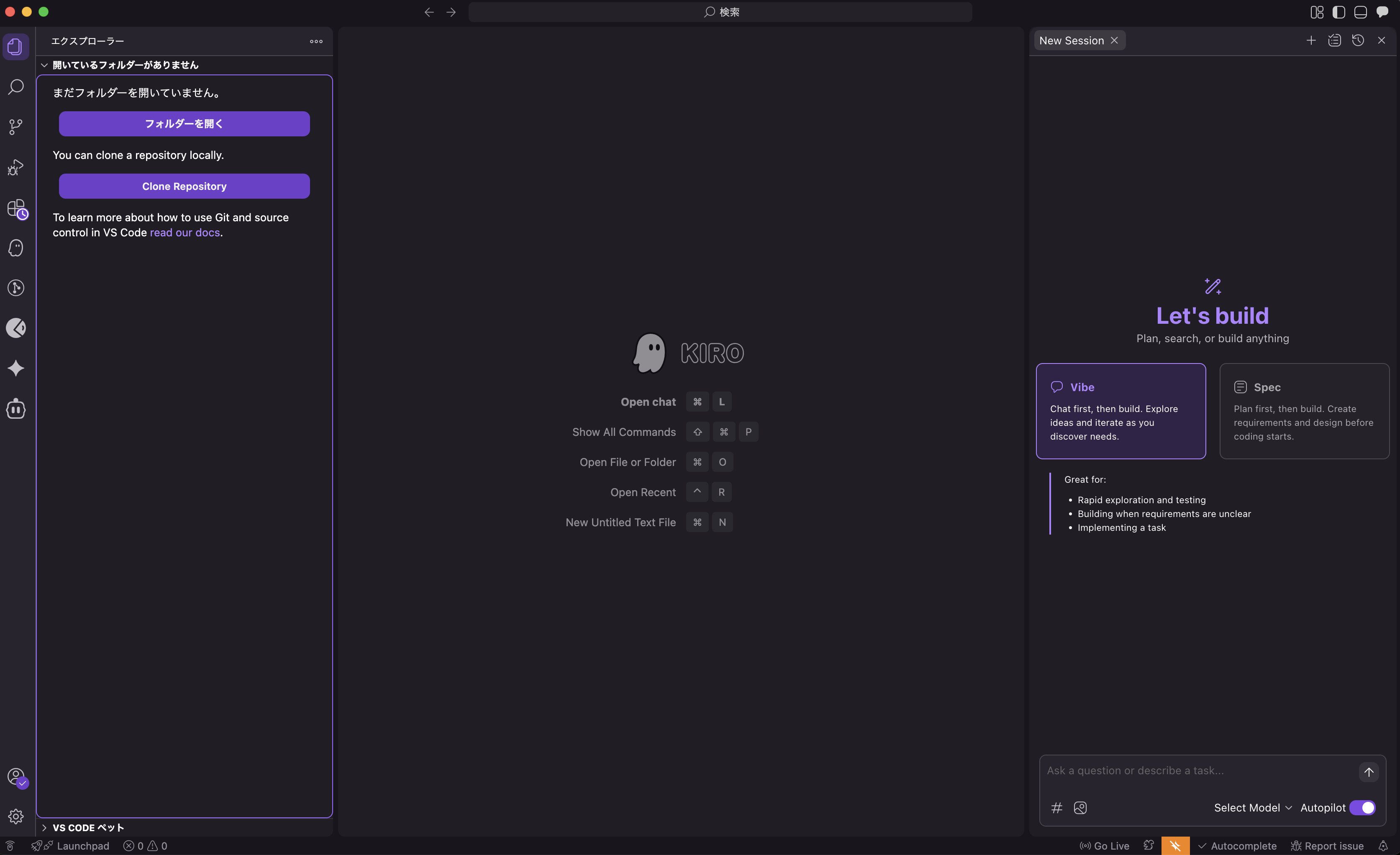This screenshot has width=1400, height=855.
Task: Click the フォルダーを開く button
Action: tap(184, 124)
